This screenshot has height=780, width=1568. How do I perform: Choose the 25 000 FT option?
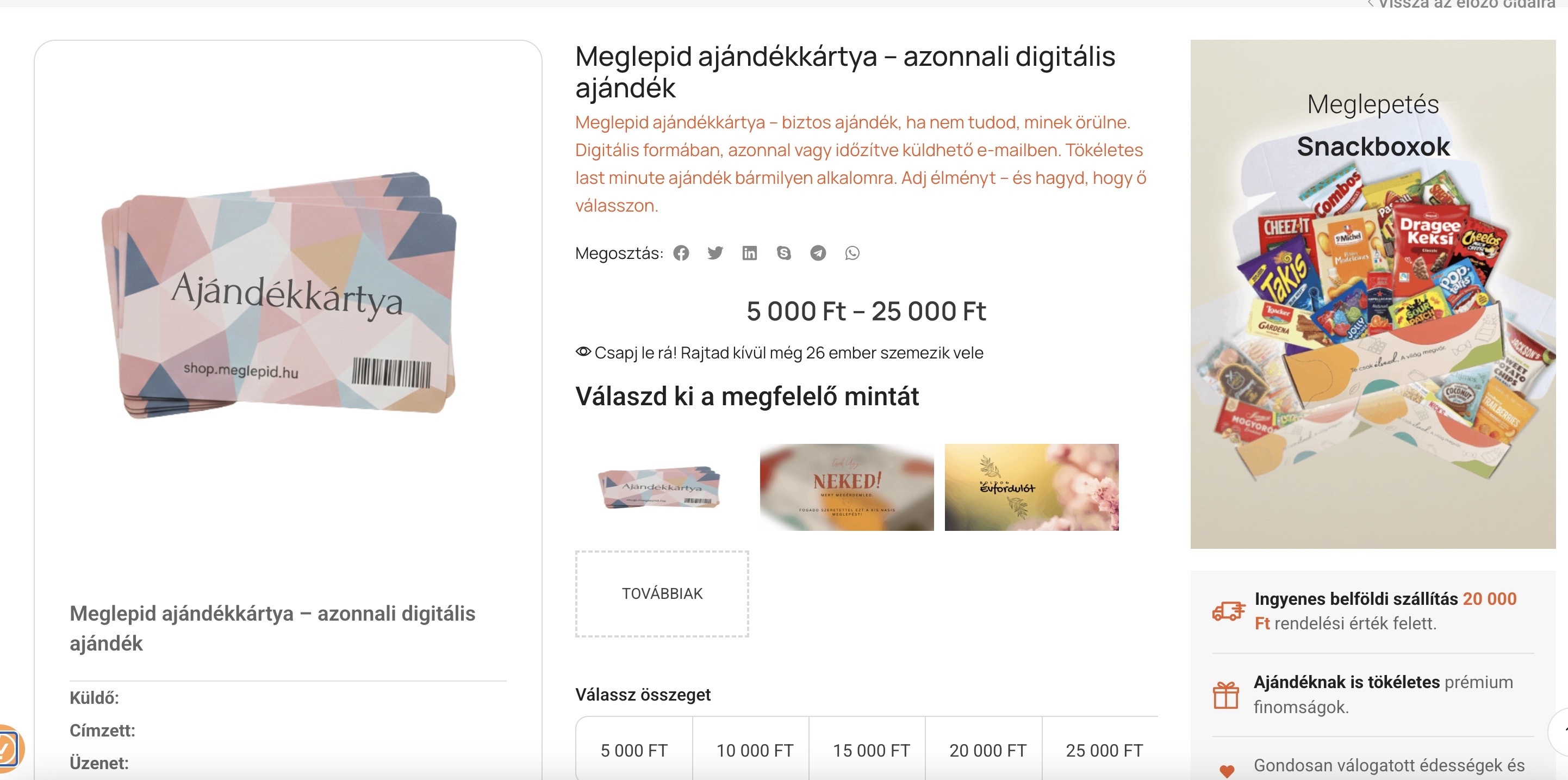click(x=1104, y=750)
